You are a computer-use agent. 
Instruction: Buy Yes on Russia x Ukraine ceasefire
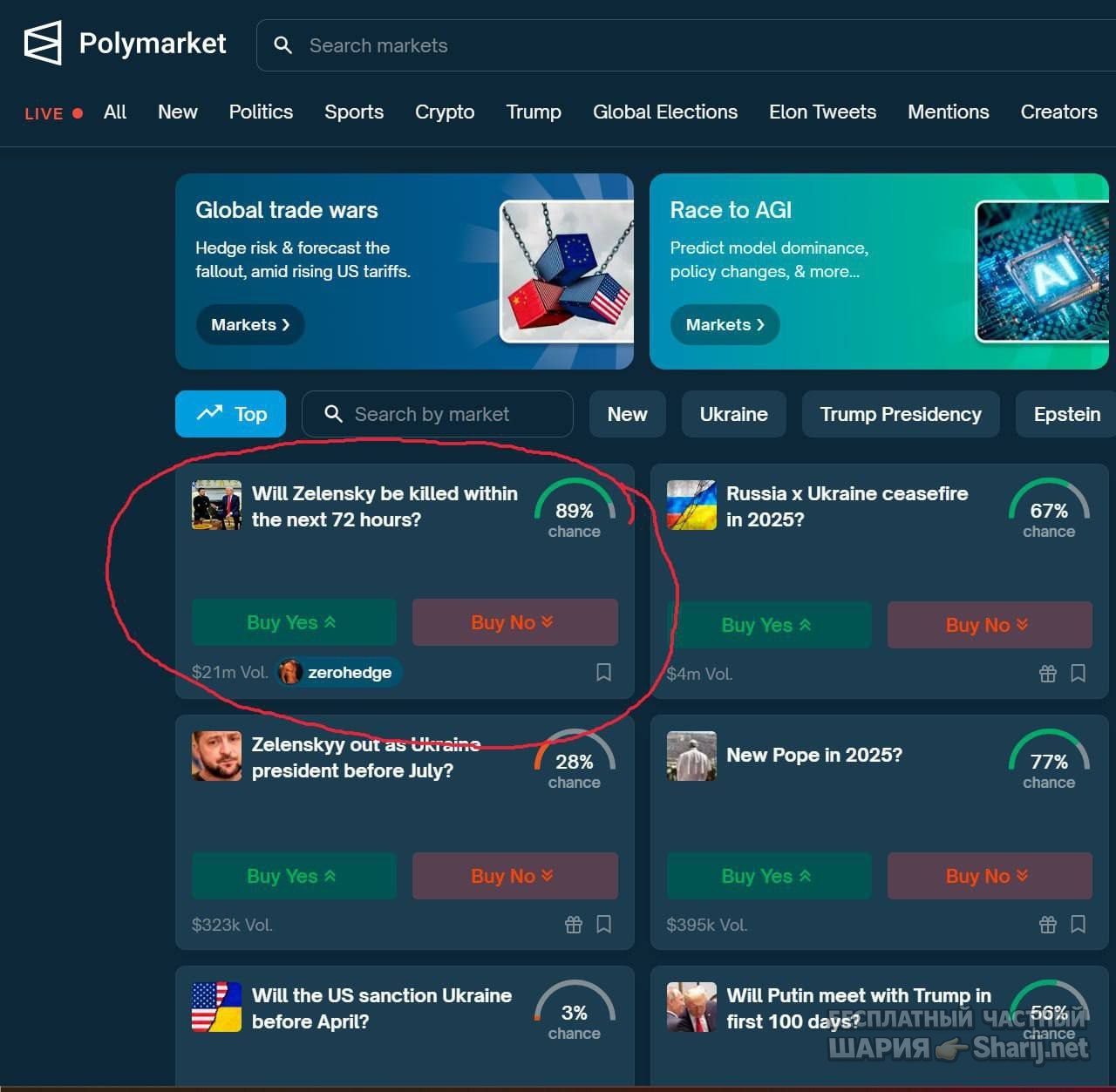[769, 625]
